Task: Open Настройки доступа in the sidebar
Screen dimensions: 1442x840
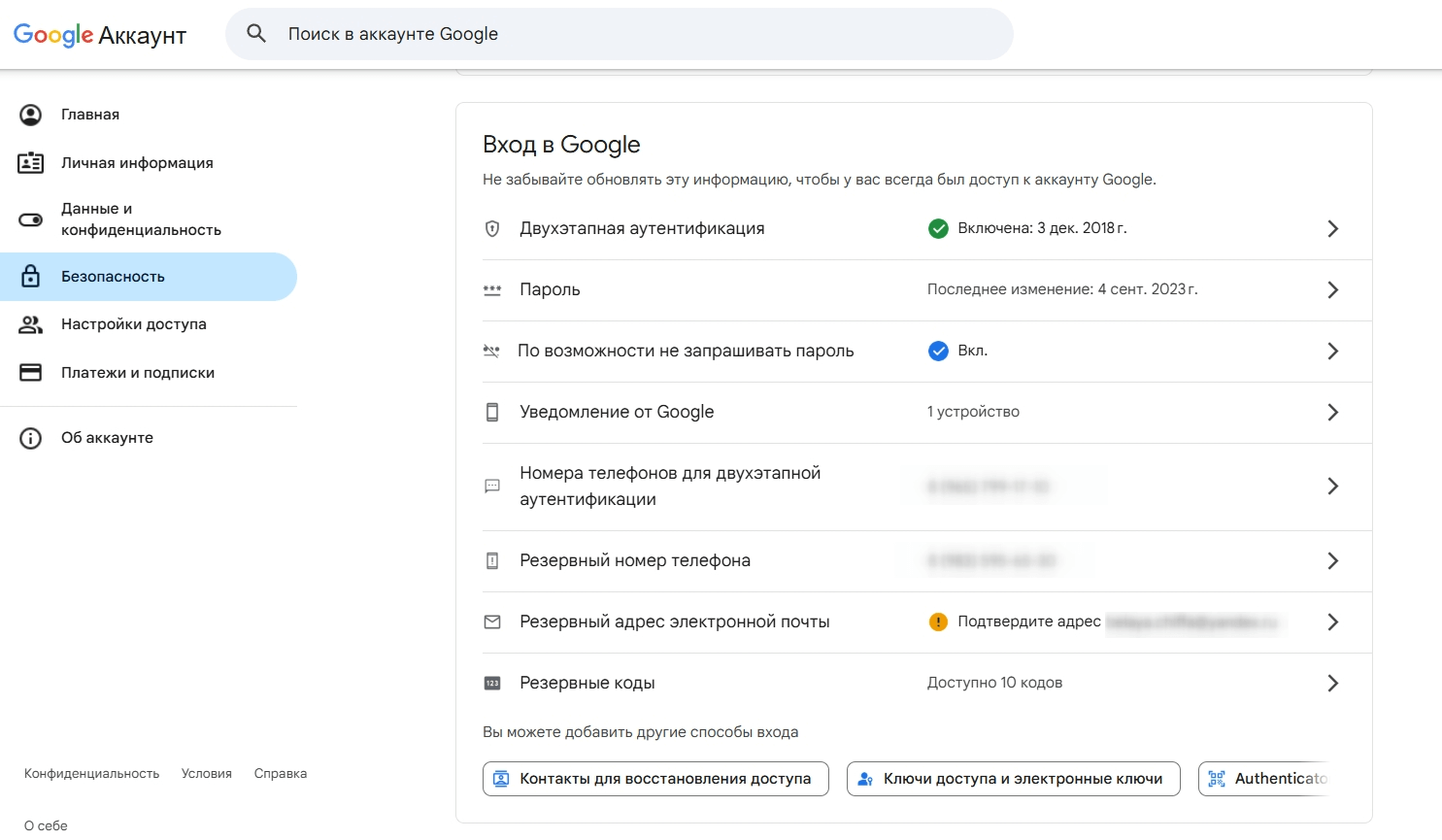Action: click(x=134, y=324)
